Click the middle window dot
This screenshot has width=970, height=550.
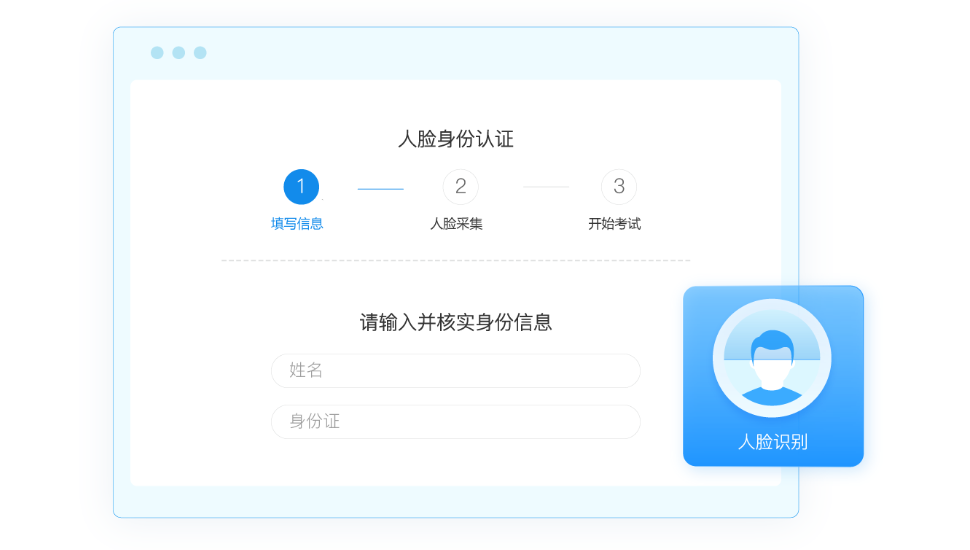(179, 53)
